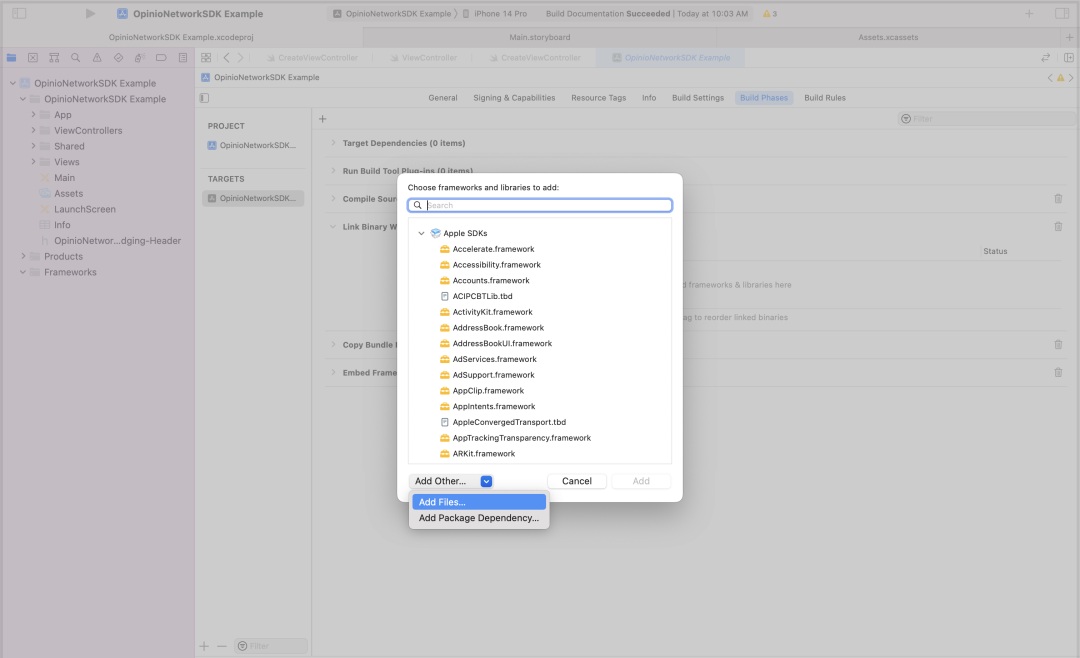
Task: Open the Signing & Capabilities tab
Action: coord(514,98)
